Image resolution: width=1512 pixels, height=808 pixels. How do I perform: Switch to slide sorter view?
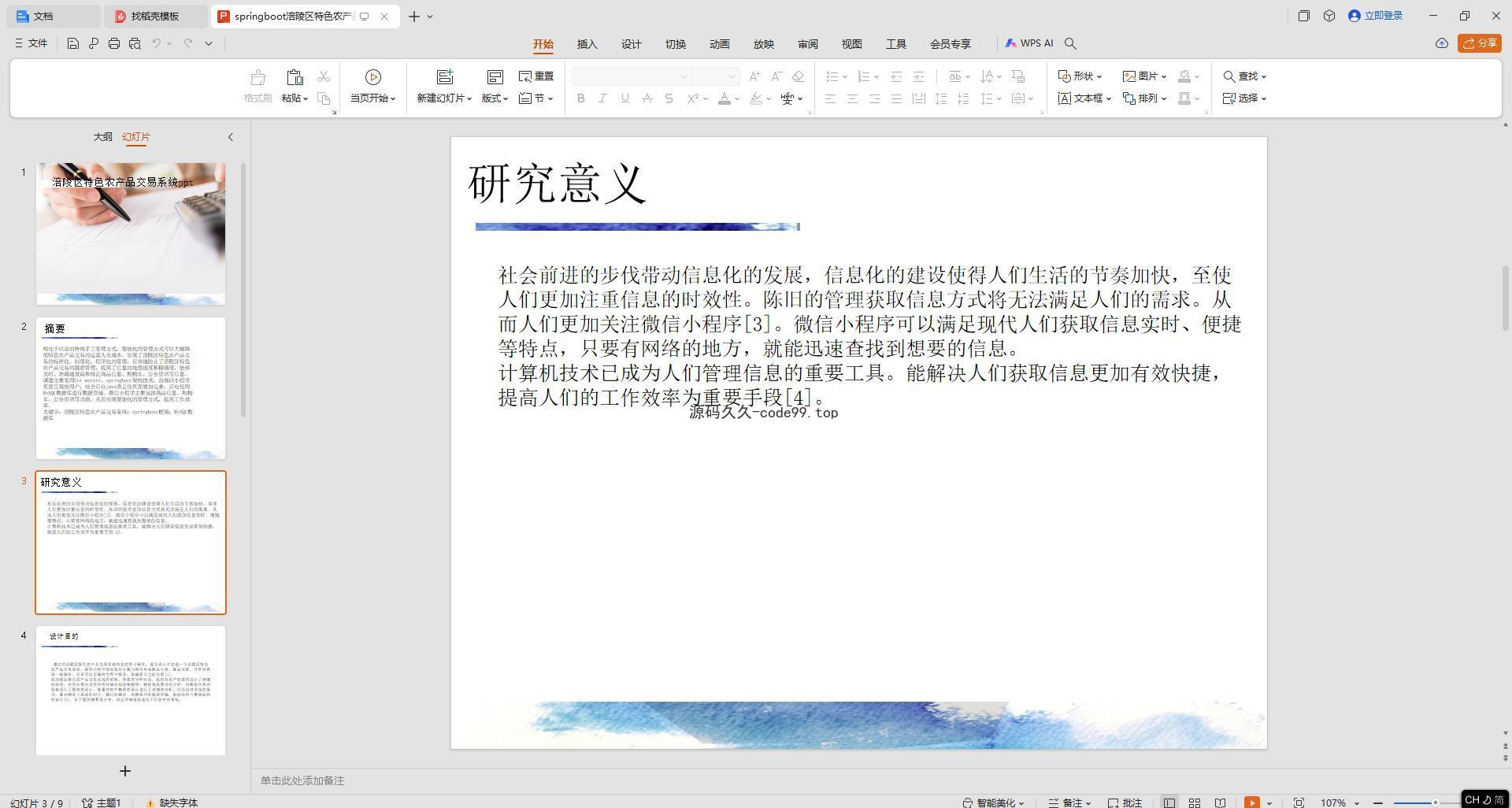point(1195,802)
